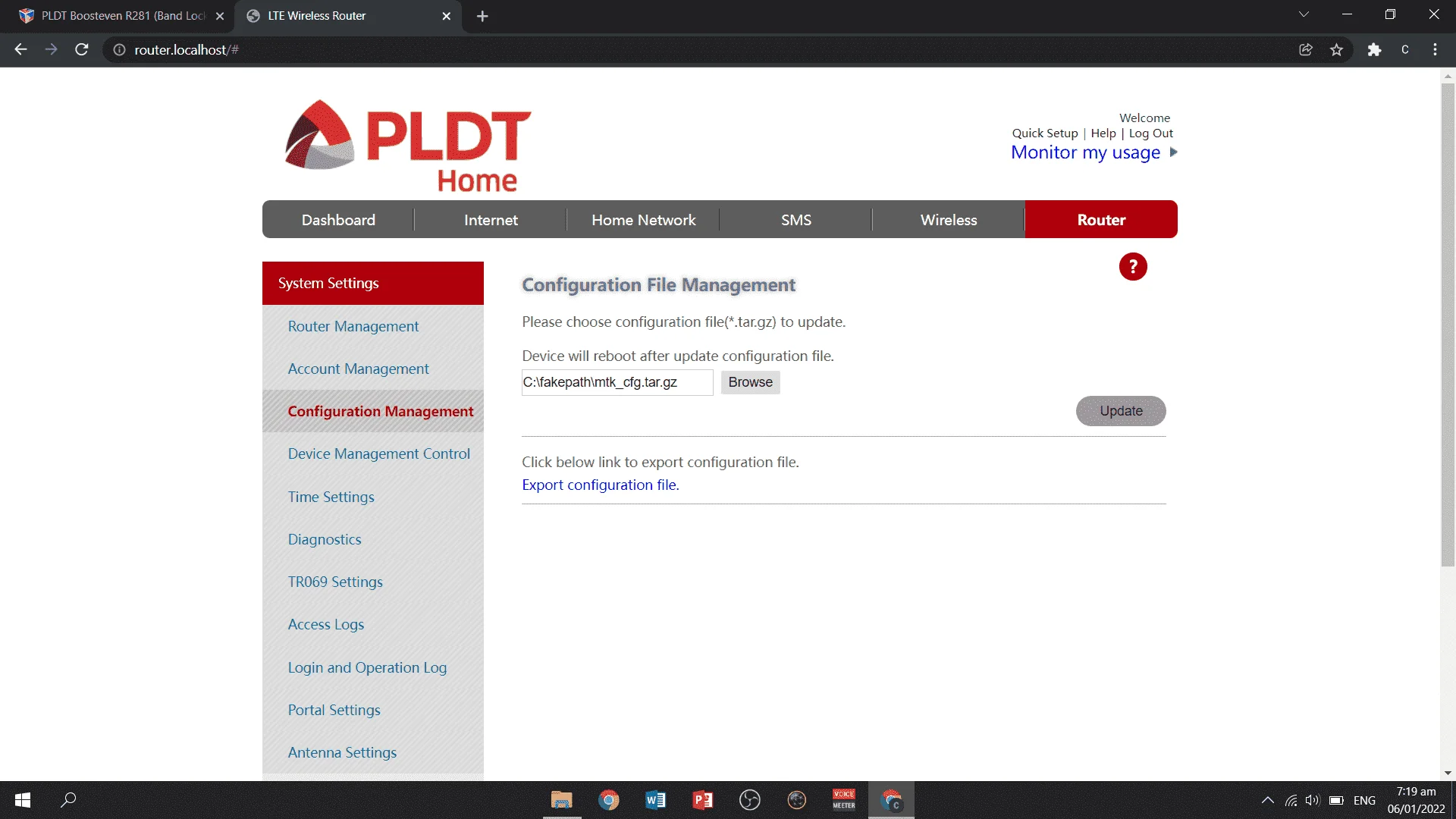Open the Home Network tab

click(x=643, y=220)
